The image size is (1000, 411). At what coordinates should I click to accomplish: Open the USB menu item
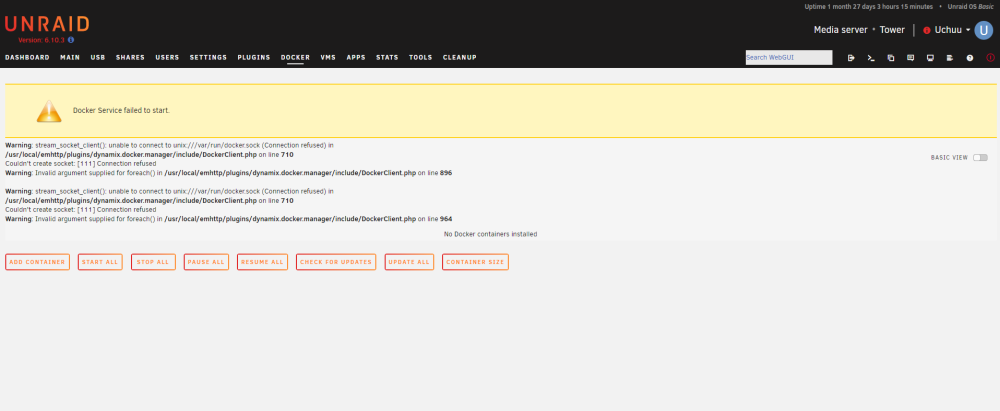point(98,57)
